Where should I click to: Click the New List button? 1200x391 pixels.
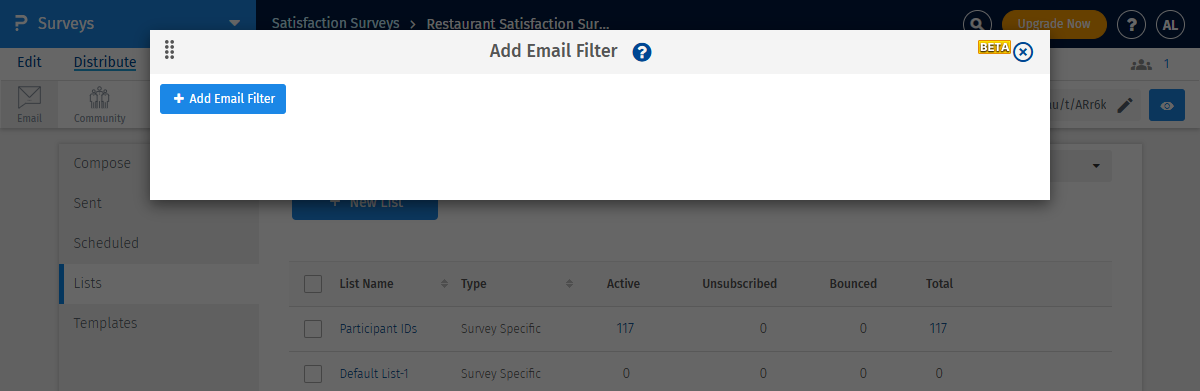click(365, 203)
